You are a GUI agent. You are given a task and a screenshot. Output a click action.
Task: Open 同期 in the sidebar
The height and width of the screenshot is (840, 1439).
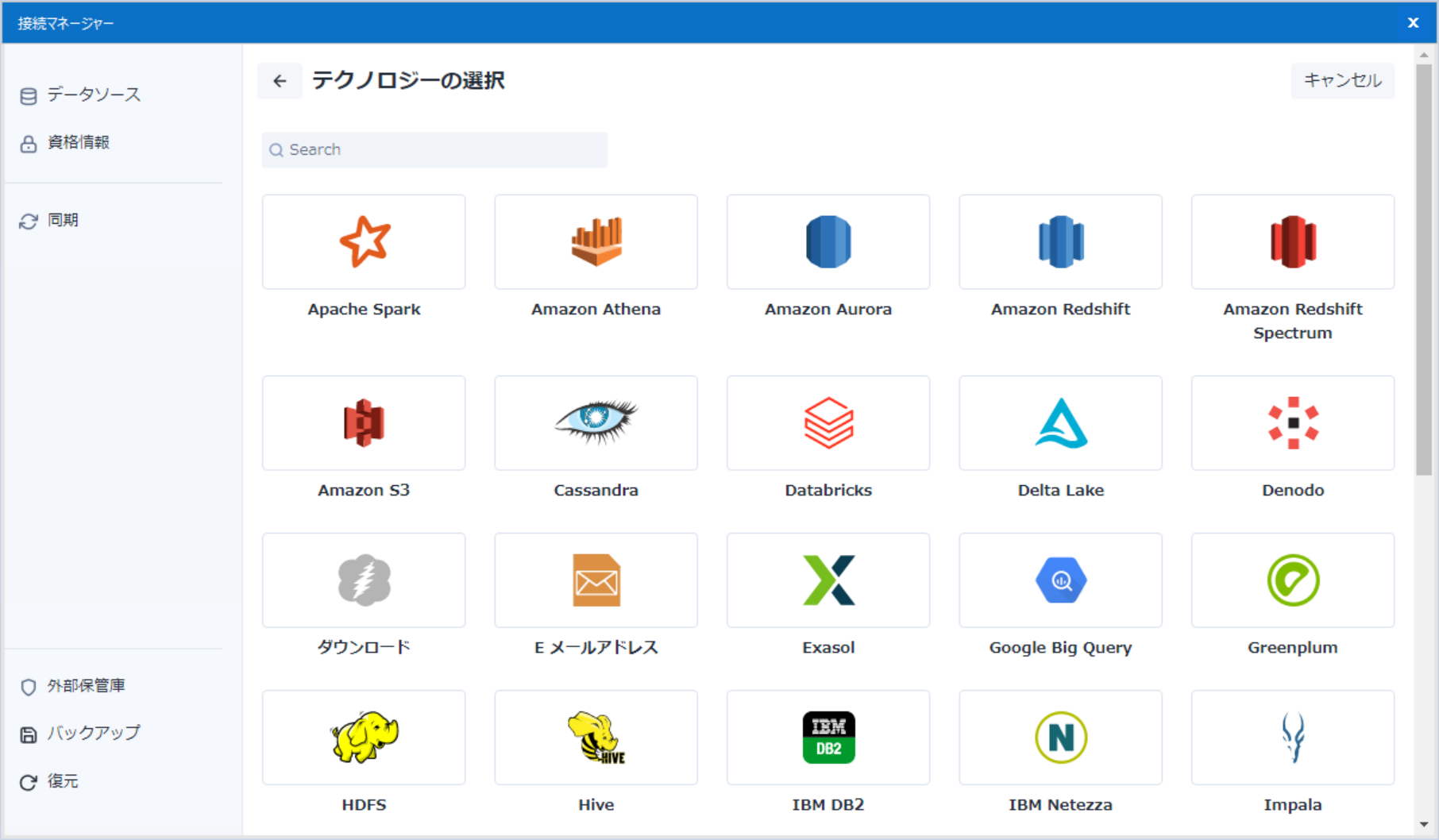[49, 220]
